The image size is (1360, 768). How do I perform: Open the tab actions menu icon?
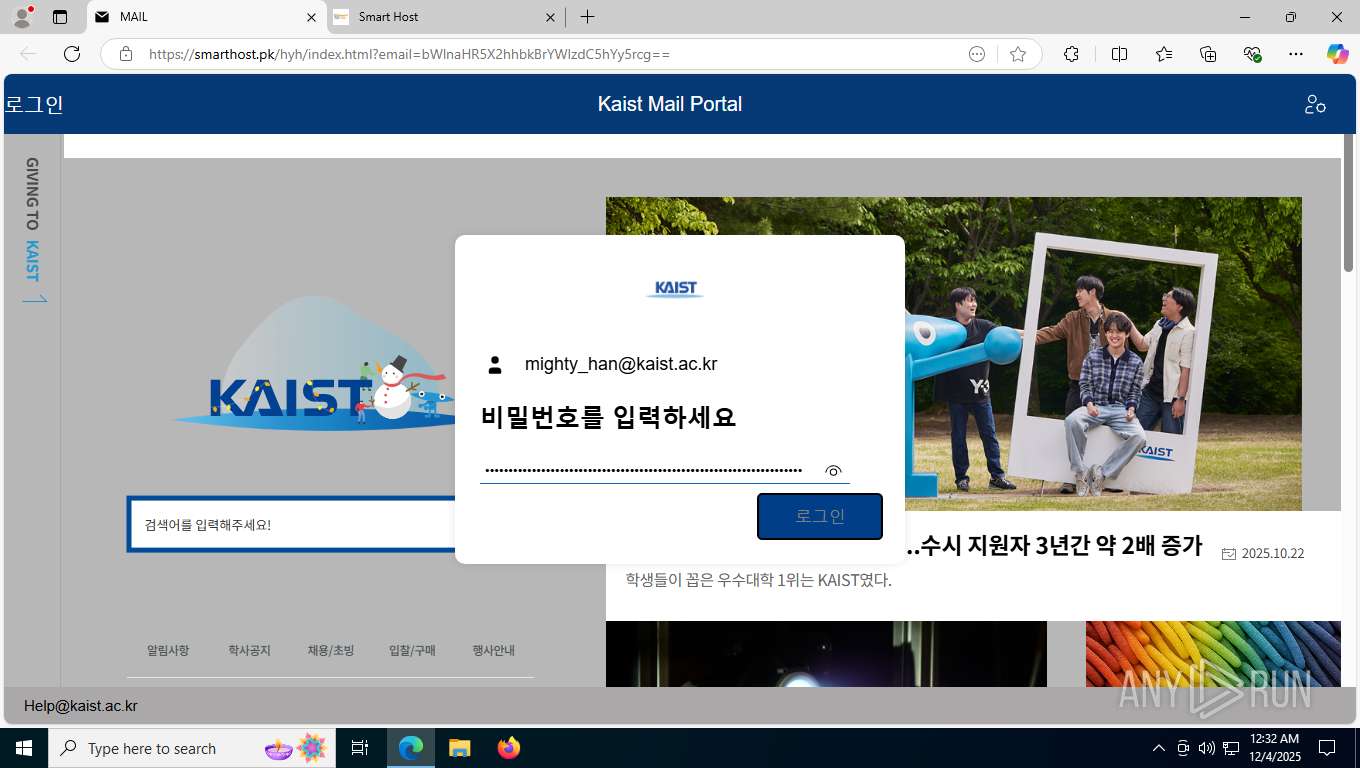tap(60, 17)
